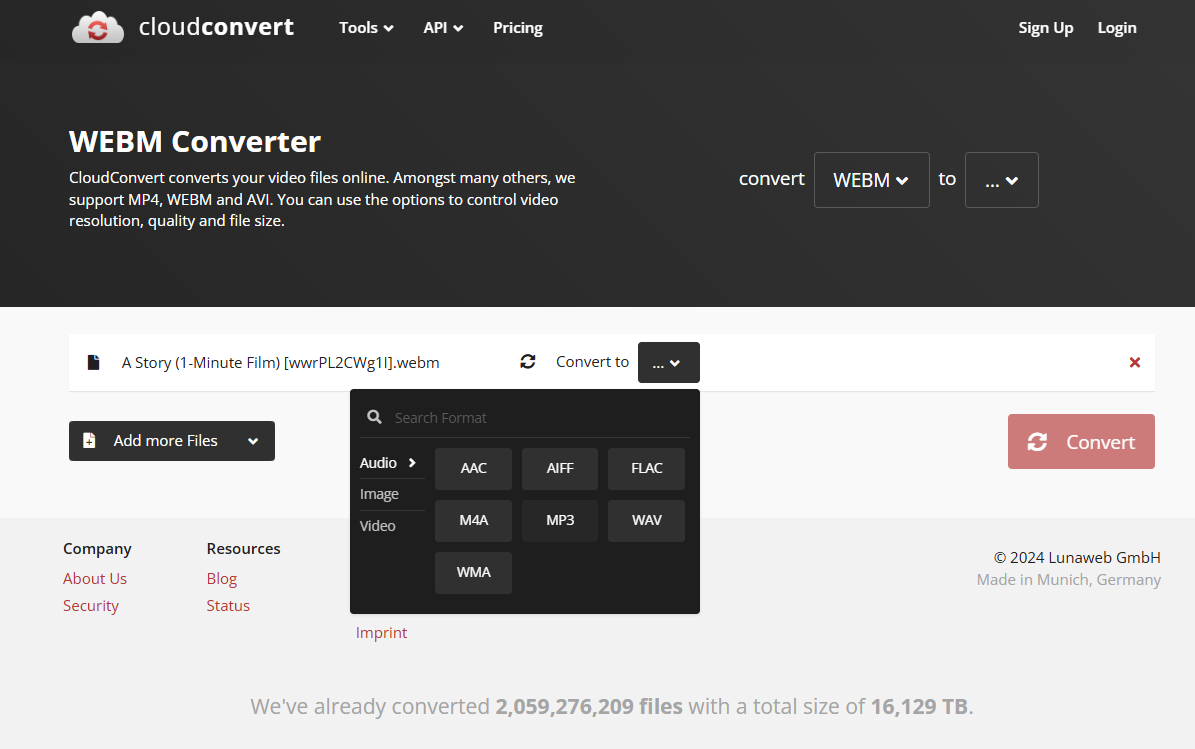
Task: Click the cloudconvert cloud logo icon
Action: [97, 27]
